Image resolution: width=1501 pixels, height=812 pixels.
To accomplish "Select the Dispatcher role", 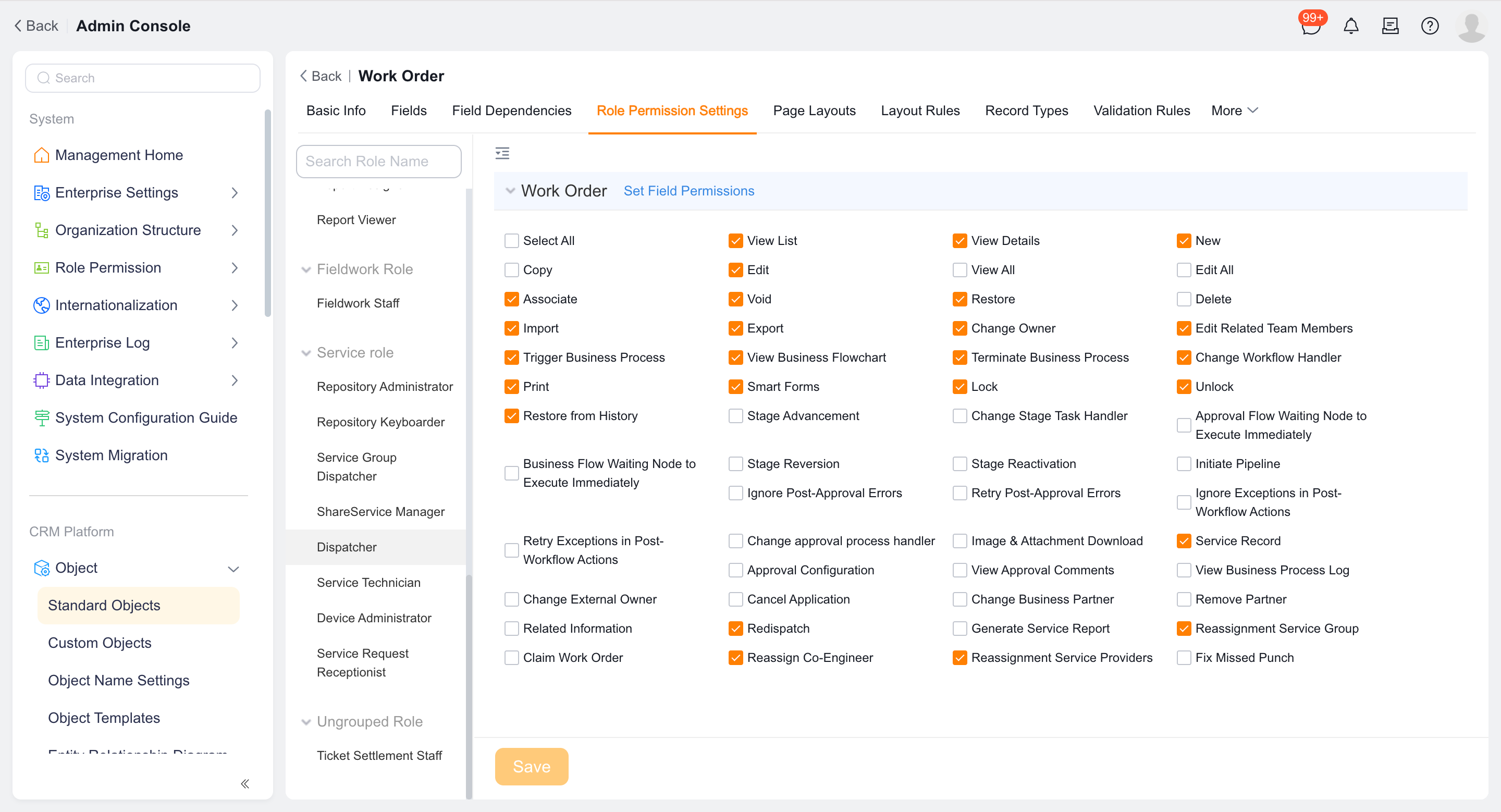I will click(x=376, y=548).
